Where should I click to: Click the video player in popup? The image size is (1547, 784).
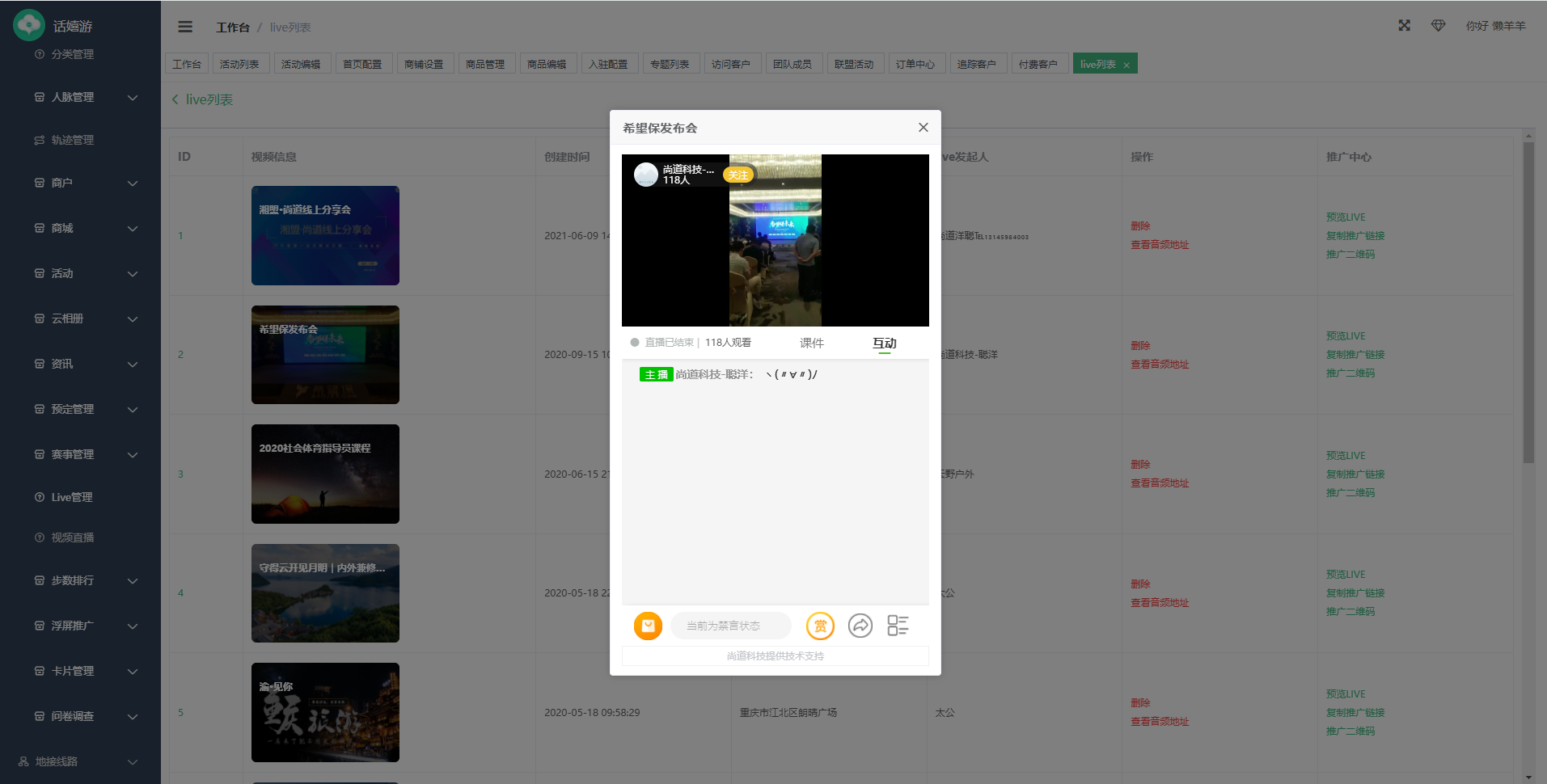click(x=776, y=240)
